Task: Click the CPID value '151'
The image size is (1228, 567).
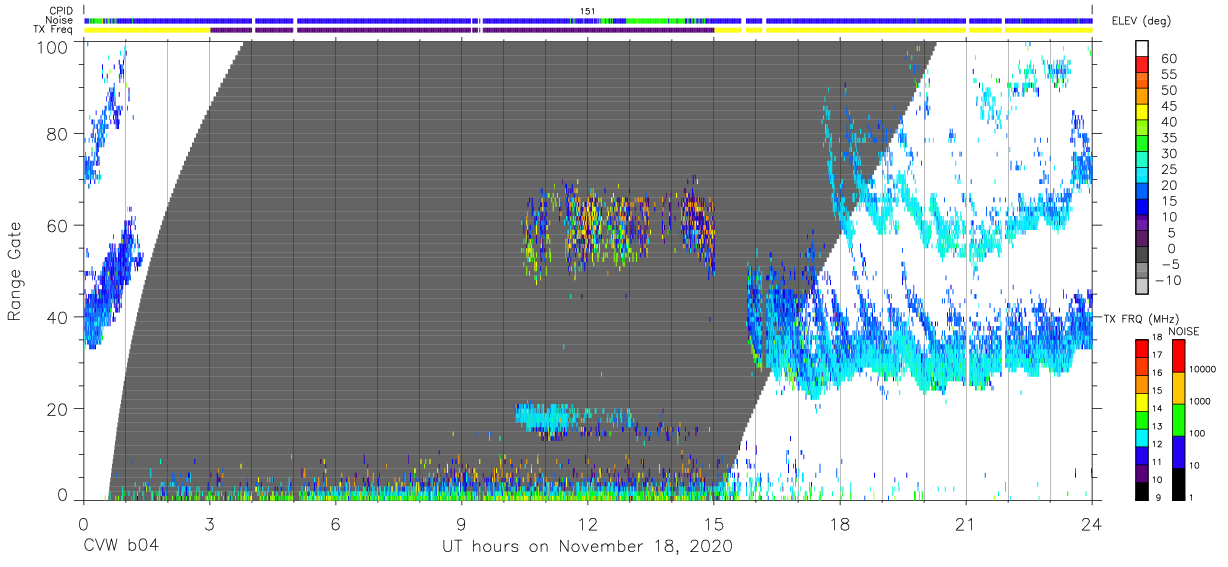Action: point(588,11)
